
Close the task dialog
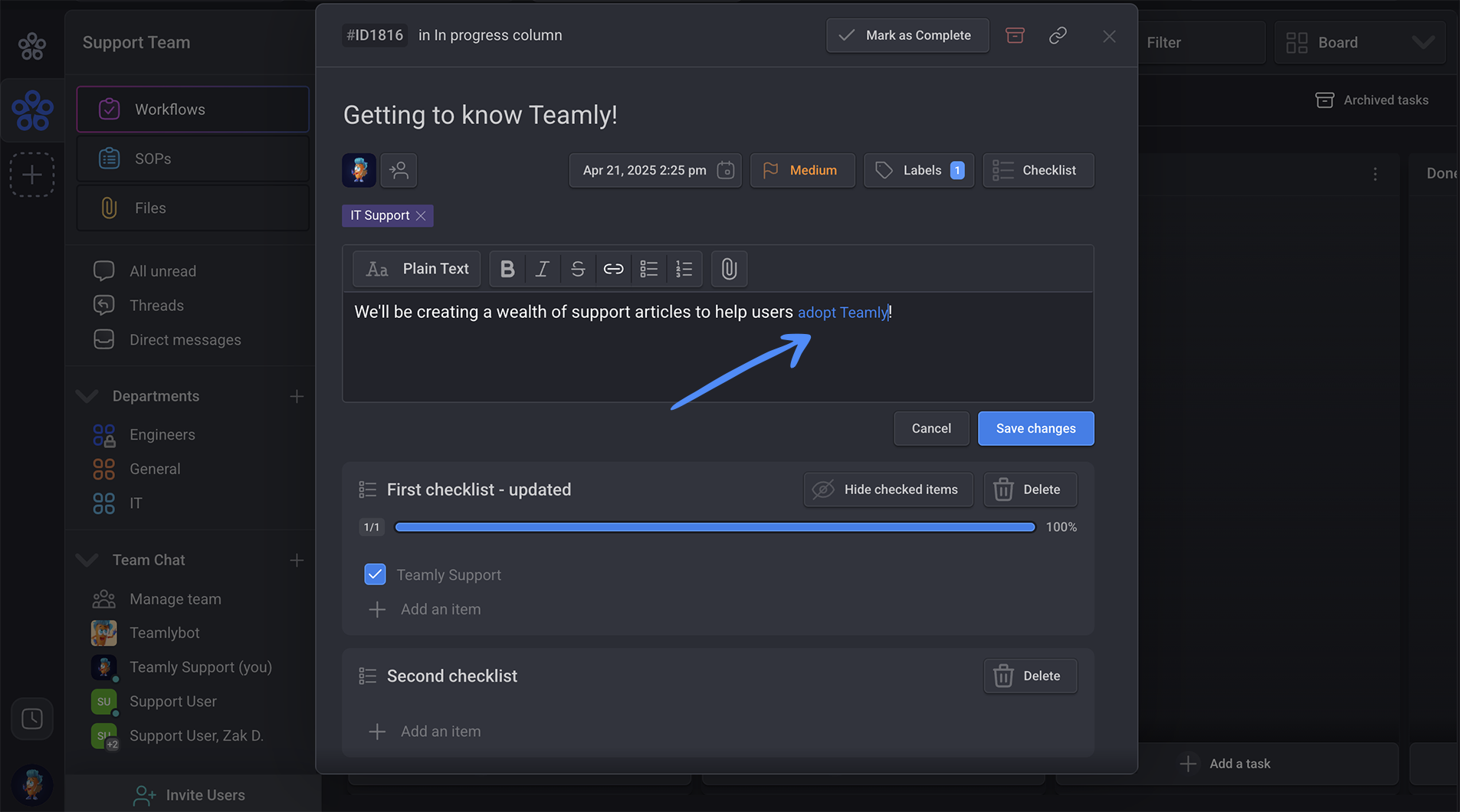click(1109, 36)
